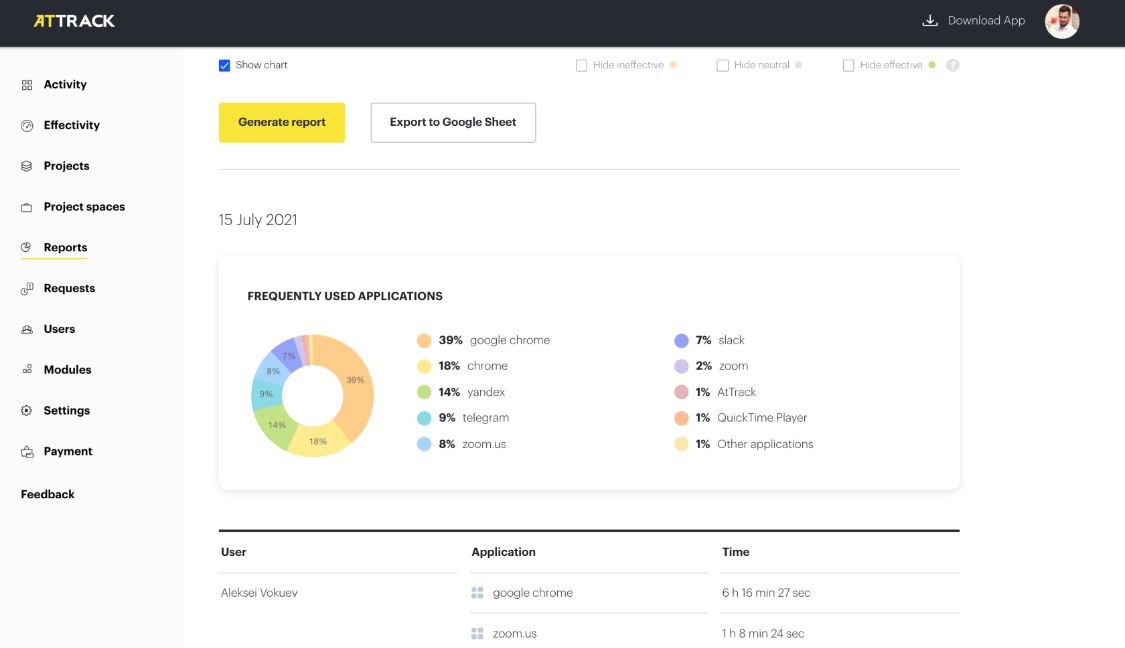Navigate to Modules
The height and width of the screenshot is (648, 1125).
[x=67, y=370]
